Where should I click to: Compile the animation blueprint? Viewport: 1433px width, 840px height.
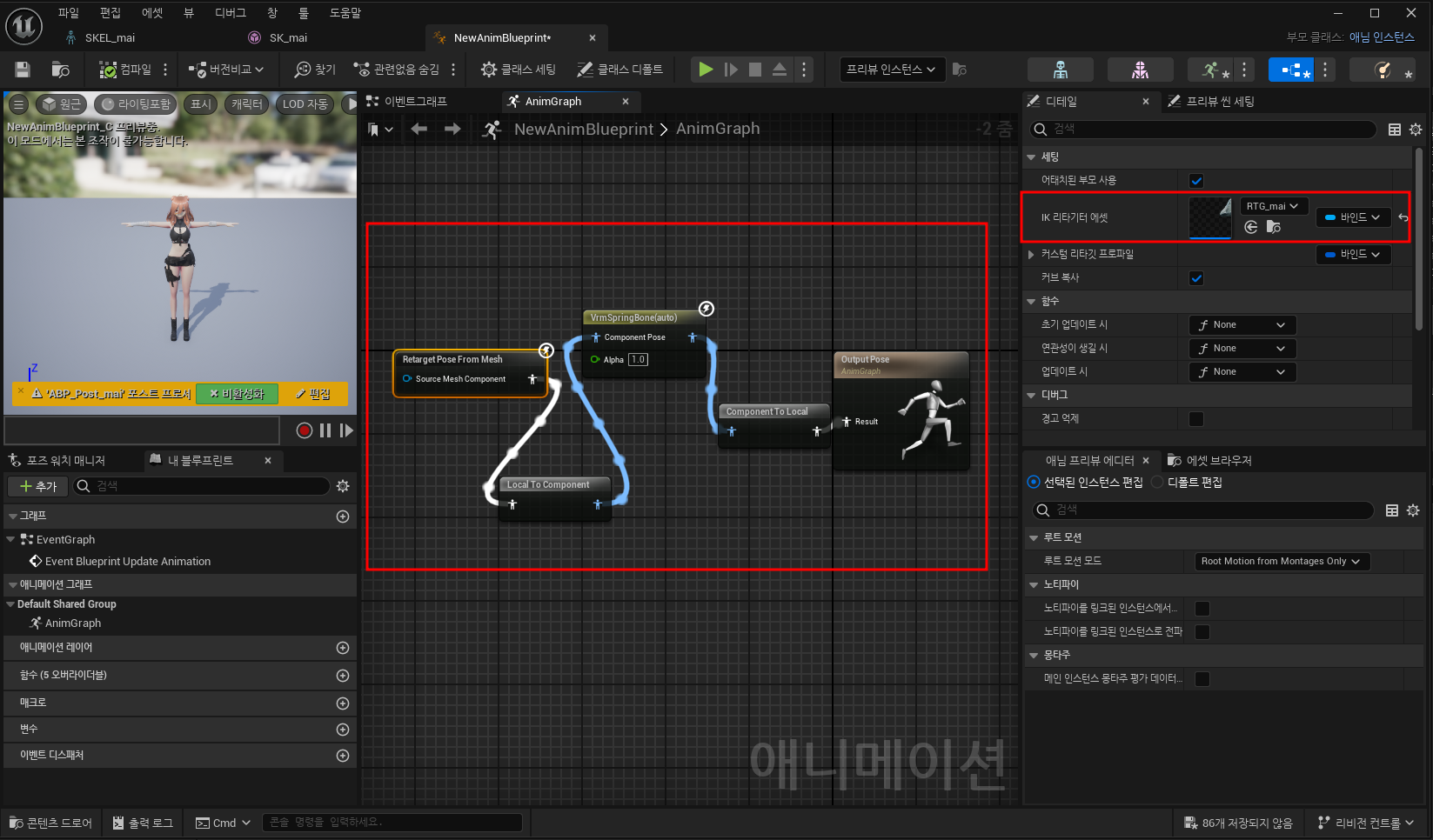[125, 70]
